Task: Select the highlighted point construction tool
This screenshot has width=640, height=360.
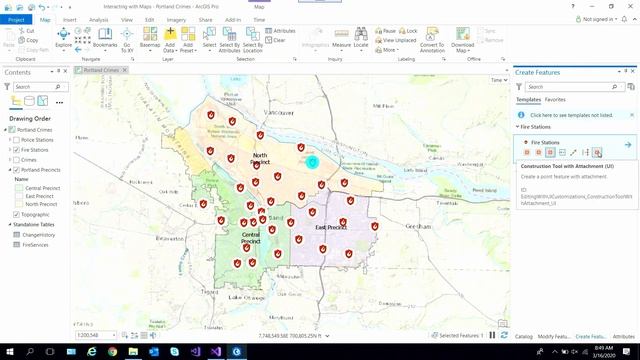Action: pyautogui.click(x=550, y=152)
